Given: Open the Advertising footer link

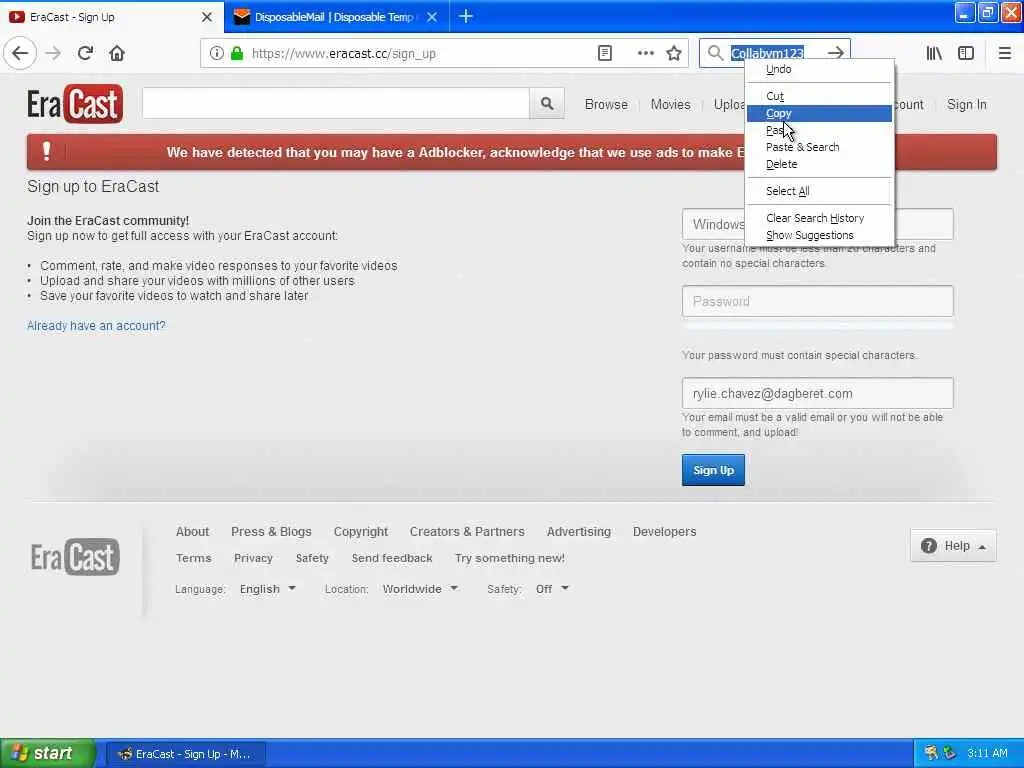Looking at the screenshot, I should point(579,532).
